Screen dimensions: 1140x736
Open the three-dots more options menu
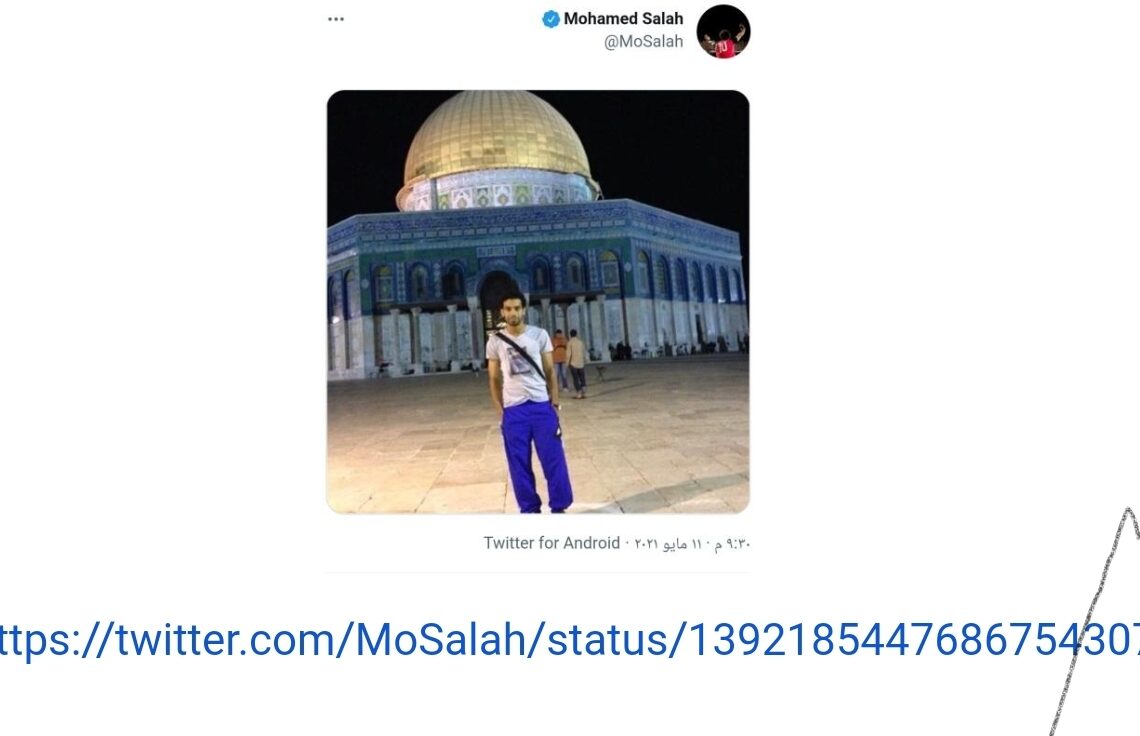click(x=336, y=19)
